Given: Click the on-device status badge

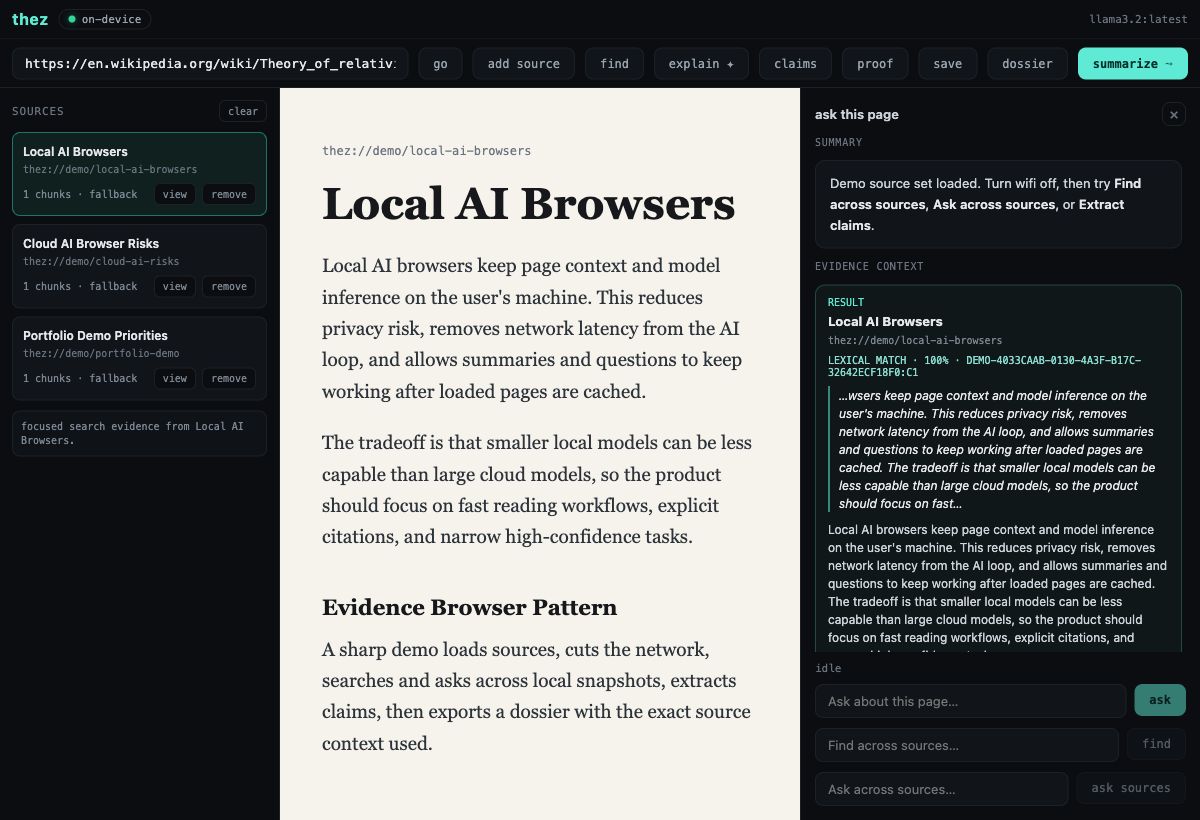Looking at the screenshot, I should coord(105,19).
